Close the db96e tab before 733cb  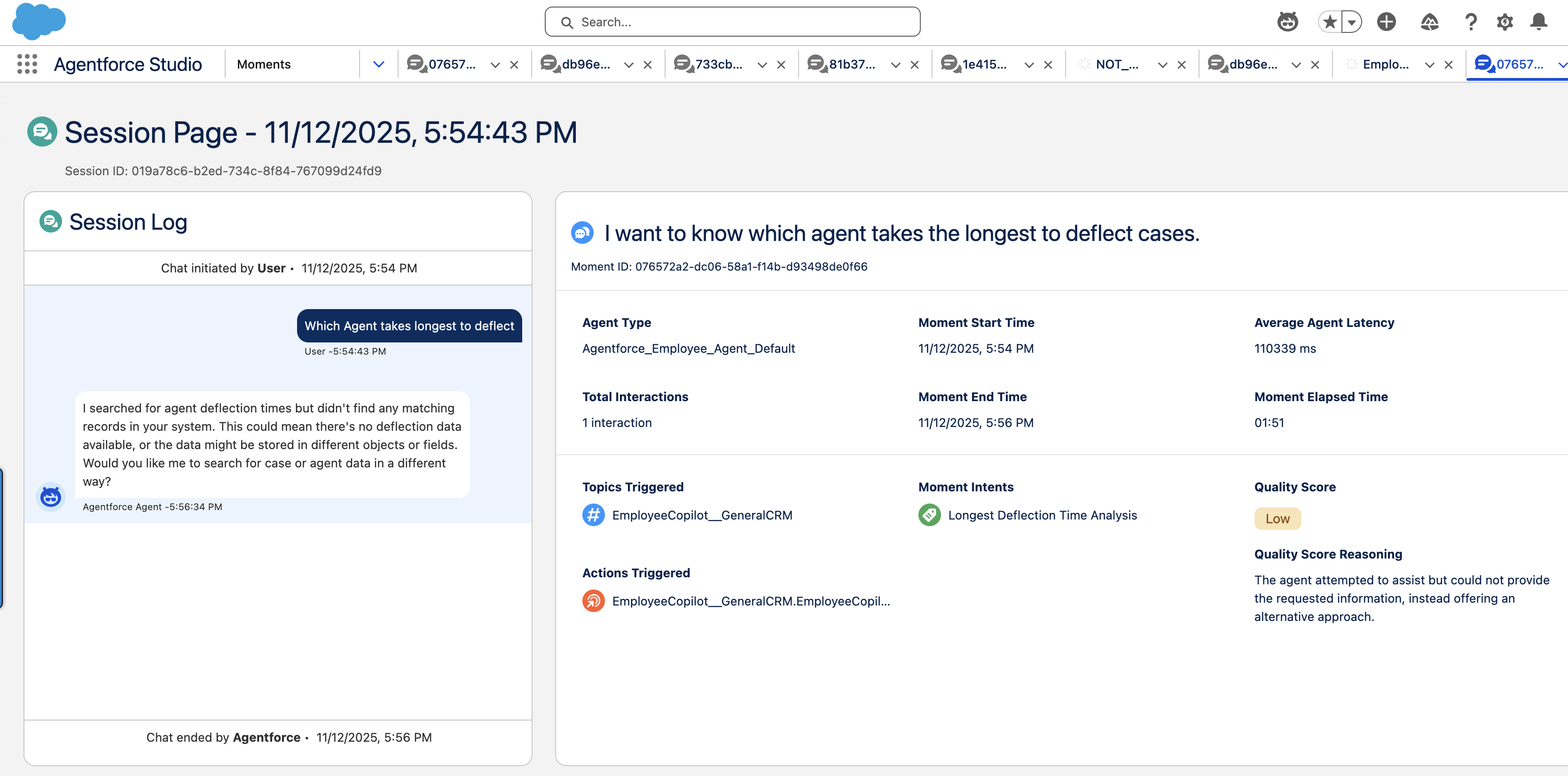pos(648,64)
